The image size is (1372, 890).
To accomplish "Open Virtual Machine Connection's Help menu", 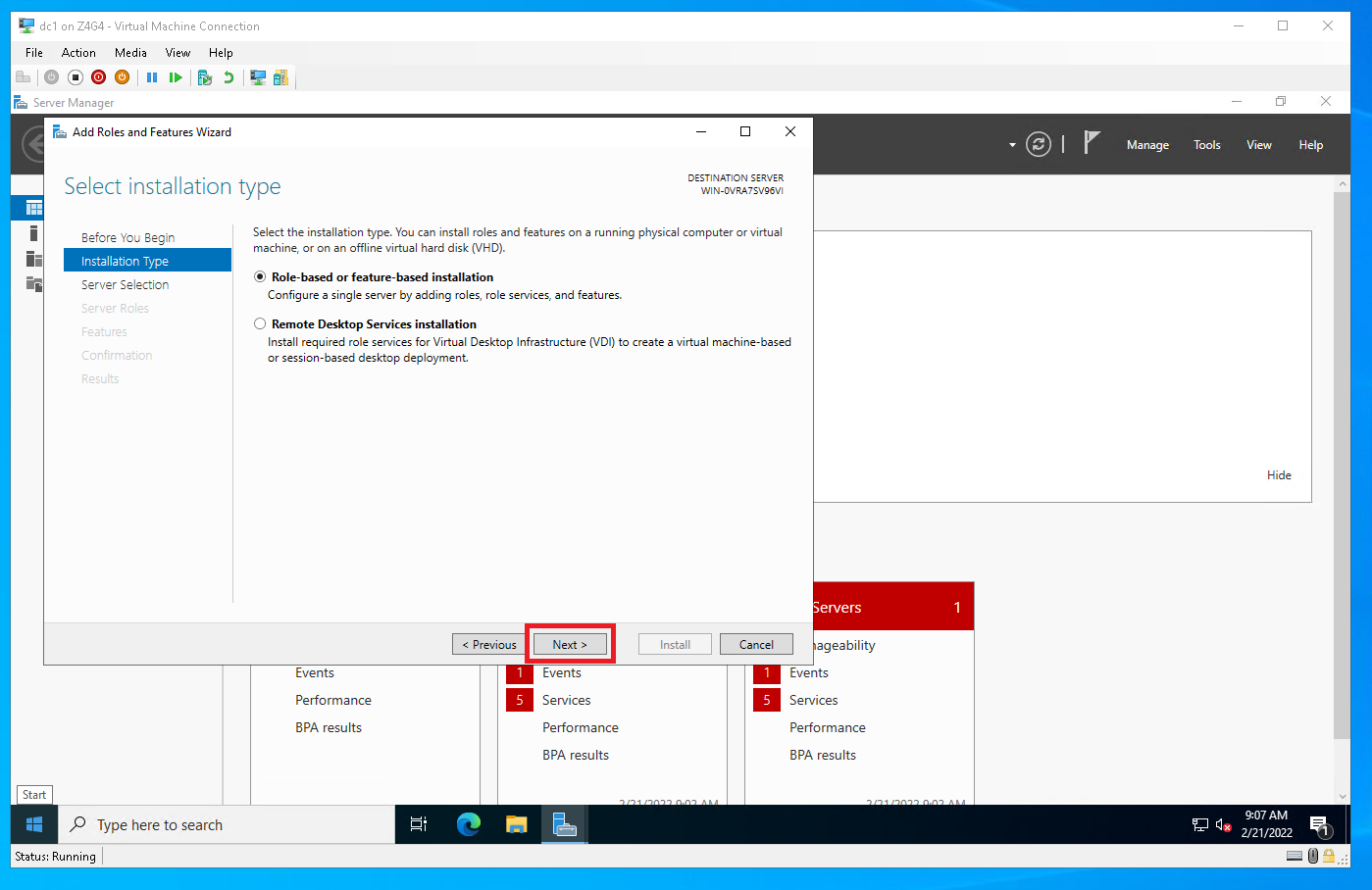I will pyautogui.click(x=221, y=53).
